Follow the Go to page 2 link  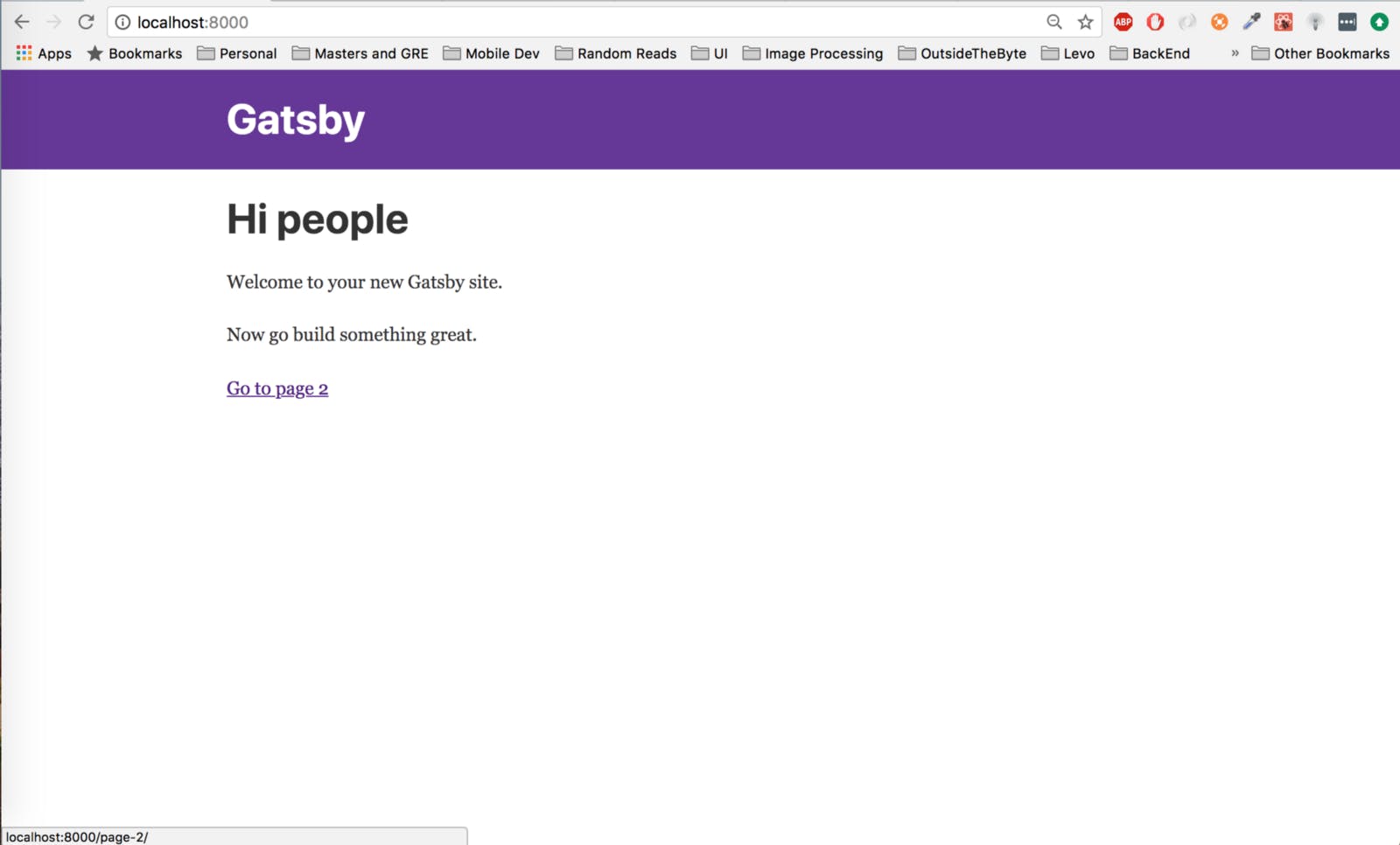pyautogui.click(x=276, y=388)
